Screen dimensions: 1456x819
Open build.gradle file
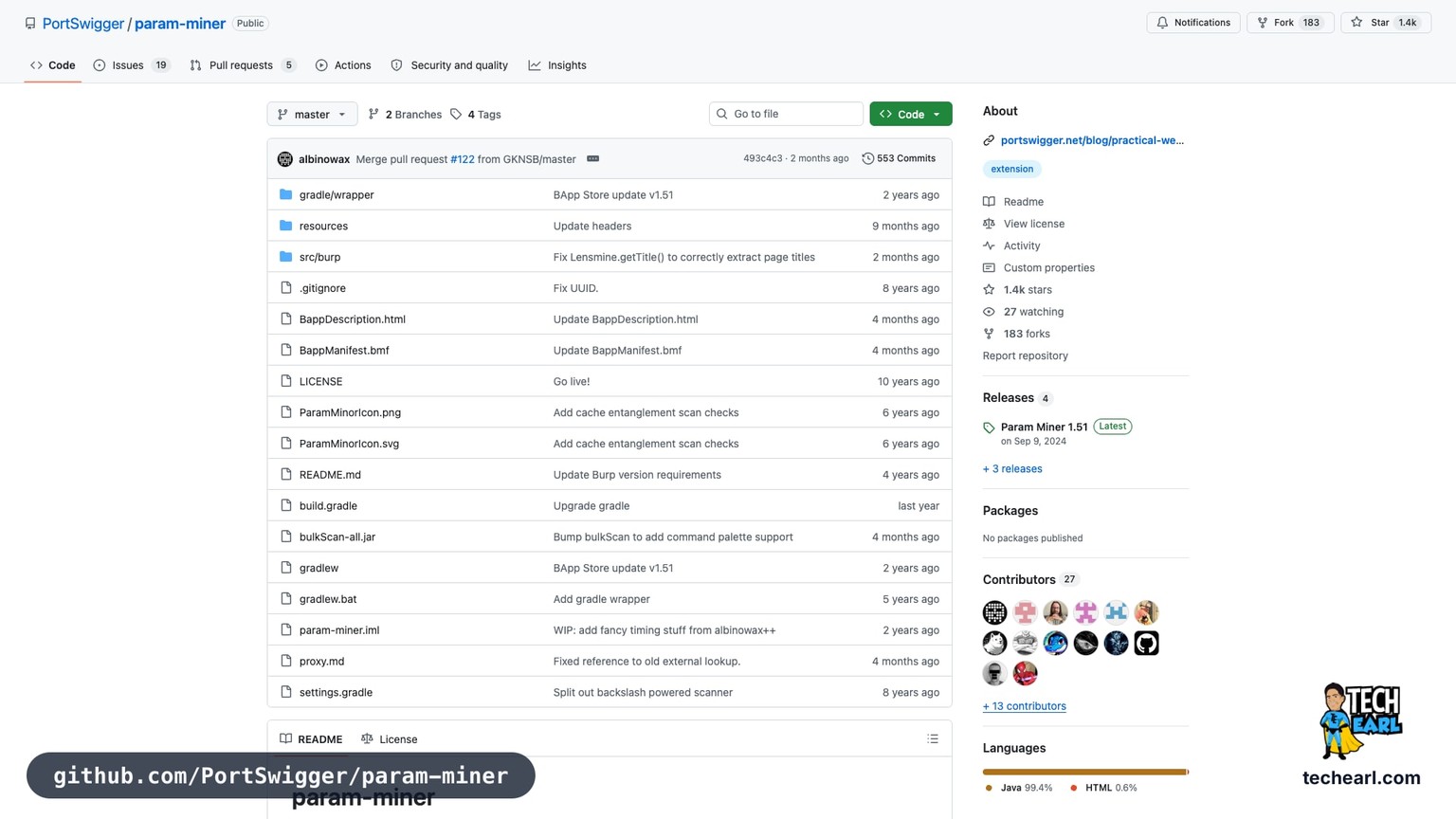tap(328, 506)
